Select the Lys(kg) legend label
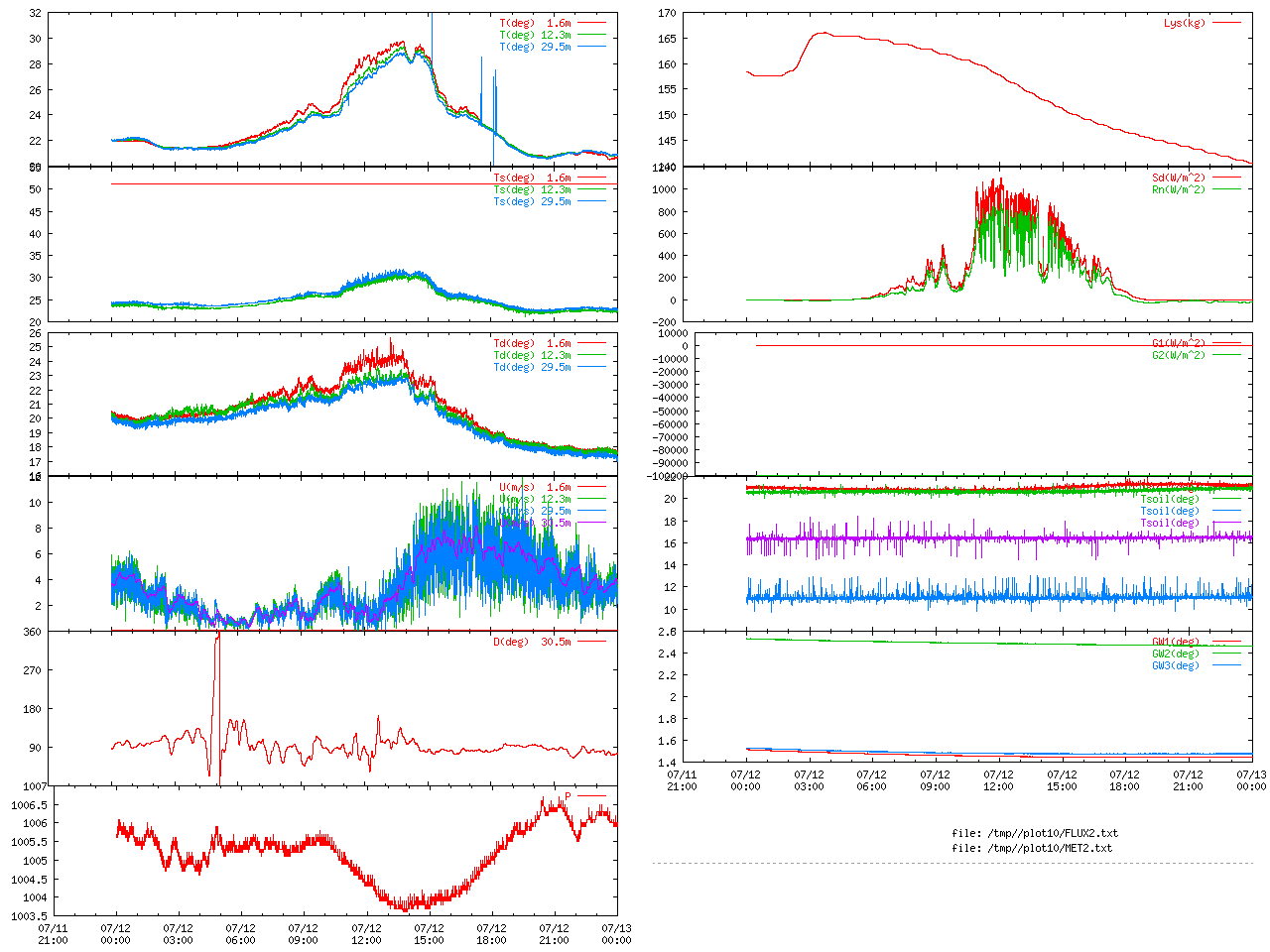Image resolution: width=1270 pixels, height=952 pixels. (x=1185, y=23)
